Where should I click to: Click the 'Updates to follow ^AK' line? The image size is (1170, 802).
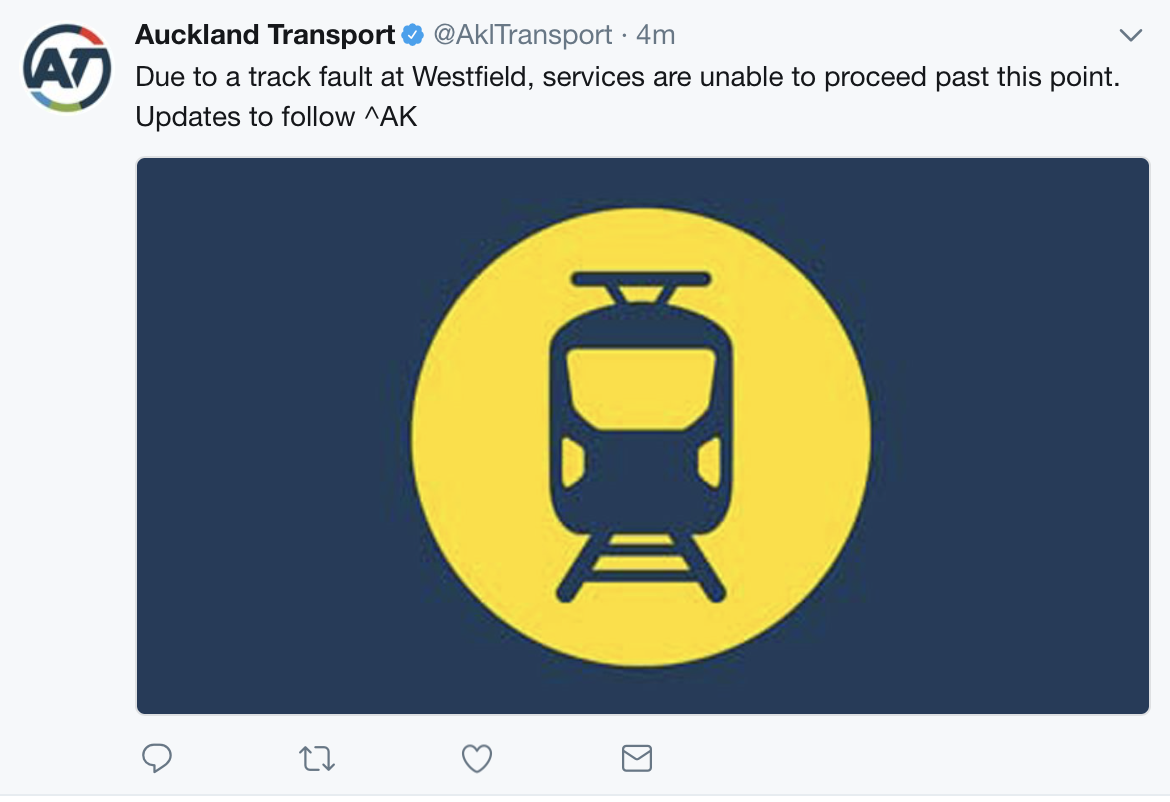[x=276, y=116]
